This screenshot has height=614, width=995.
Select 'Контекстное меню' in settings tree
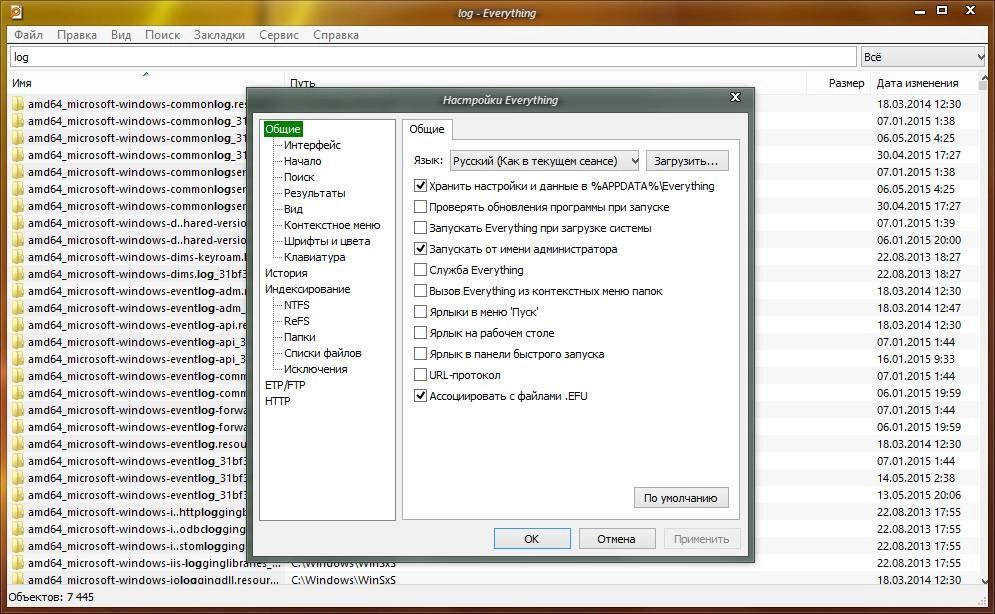332,225
